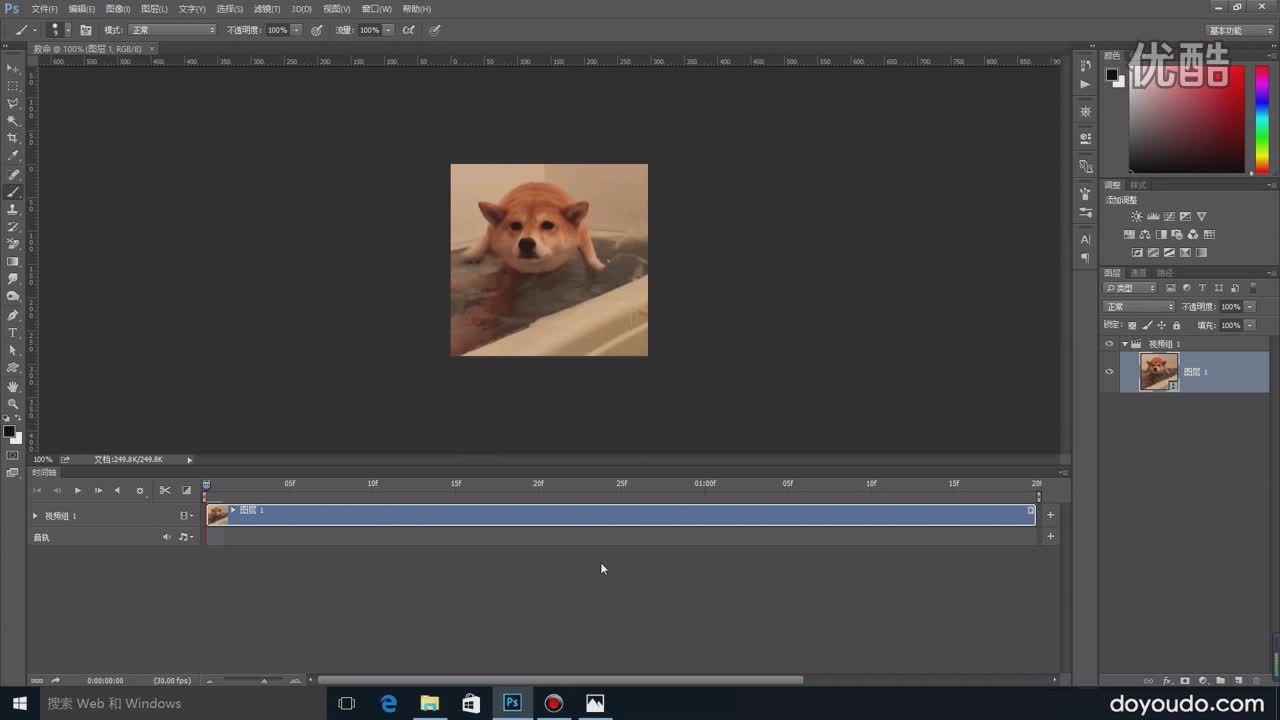The height and width of the screenshot is (720, 1280).
Task: Add Color Balance adjustment icon
Action: (1145, 234)
